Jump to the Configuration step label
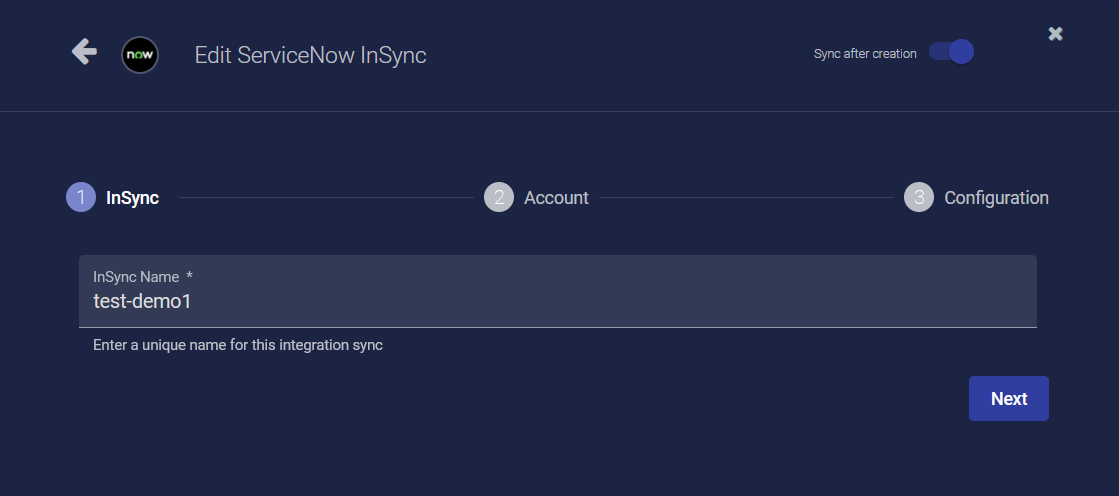The image size is (1119, 496). [x=996, y=198]
